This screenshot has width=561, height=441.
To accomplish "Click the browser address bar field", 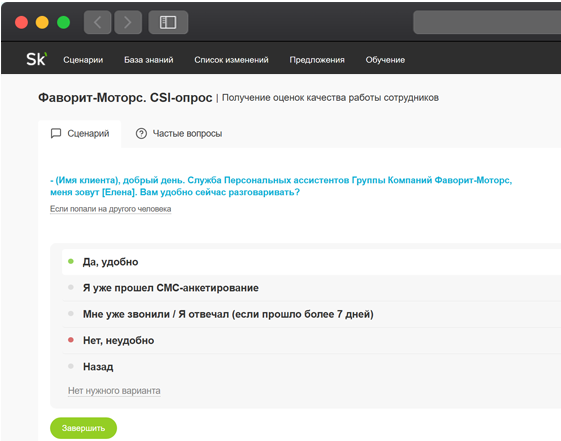I will click(x=487, y=22).
